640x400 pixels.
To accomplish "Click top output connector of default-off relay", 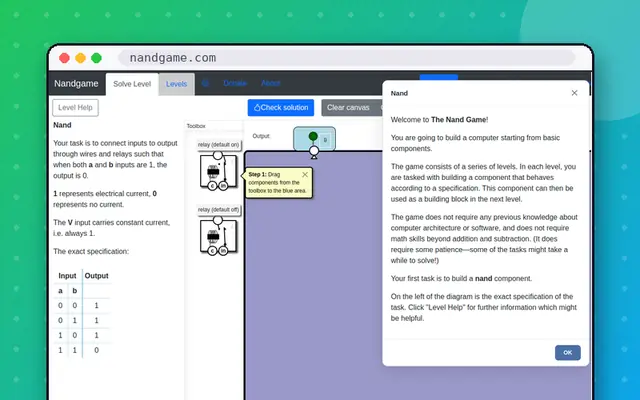I will pos(218,220).
